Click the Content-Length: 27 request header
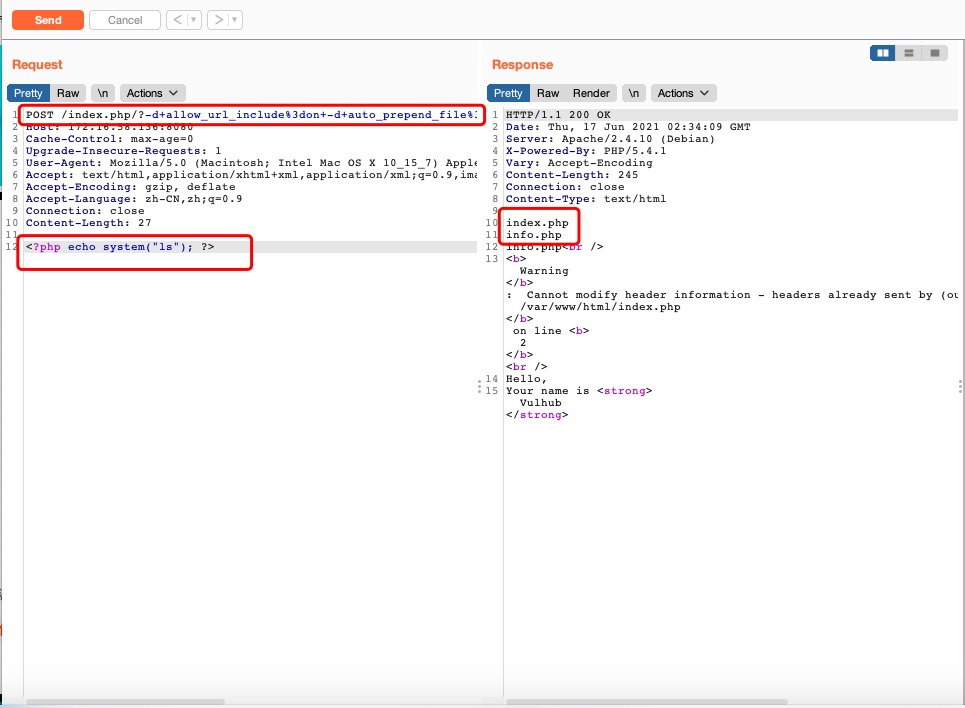This screenshot has height=708, width=965. click(88, 223)
